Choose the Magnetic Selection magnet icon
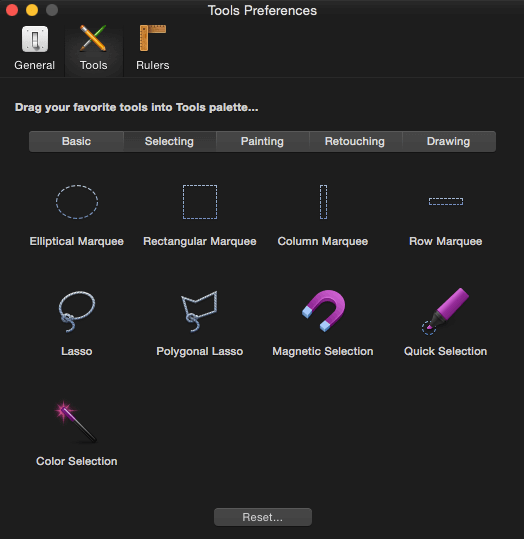Viewport: 524px width, 539px height. pos(323,310)
